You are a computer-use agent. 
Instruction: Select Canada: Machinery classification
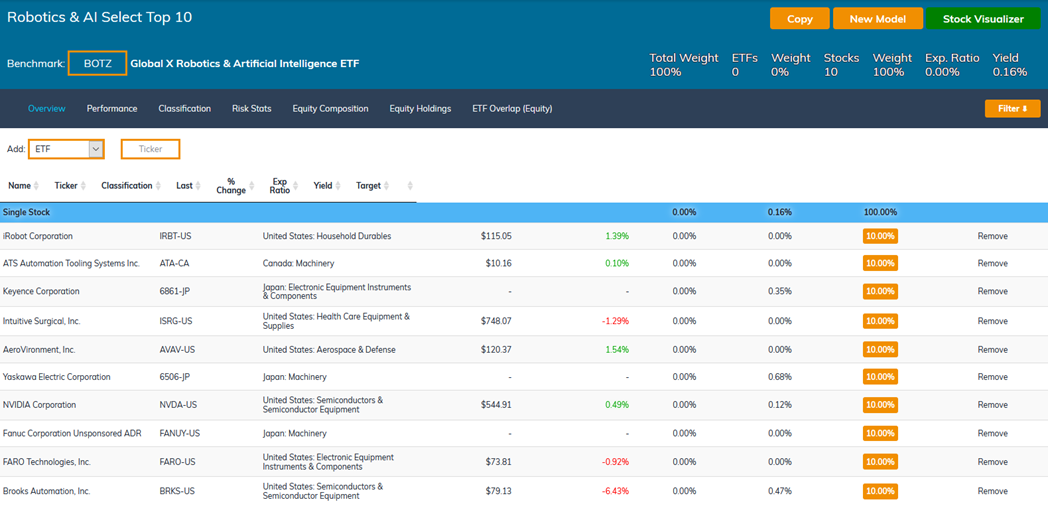[298, 263]
